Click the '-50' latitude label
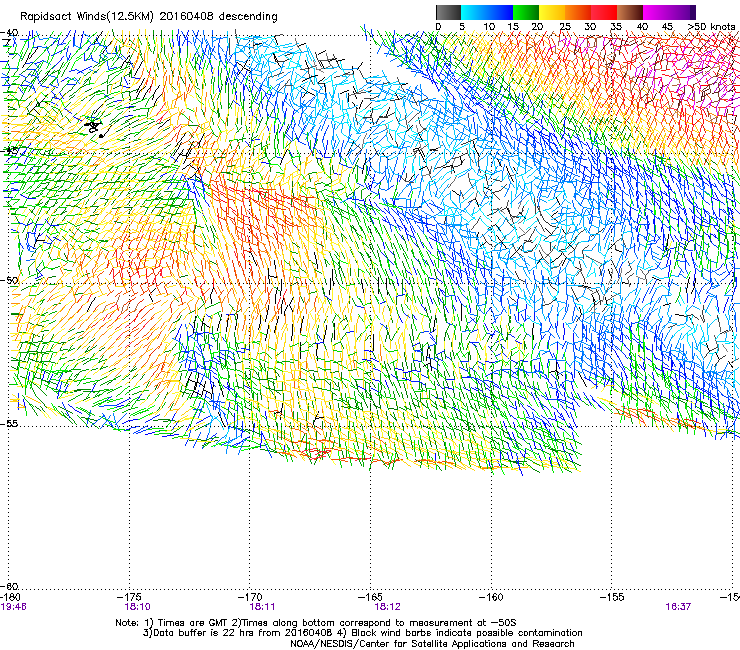Viewport: 740px width, 650px height. click(9, 280)
